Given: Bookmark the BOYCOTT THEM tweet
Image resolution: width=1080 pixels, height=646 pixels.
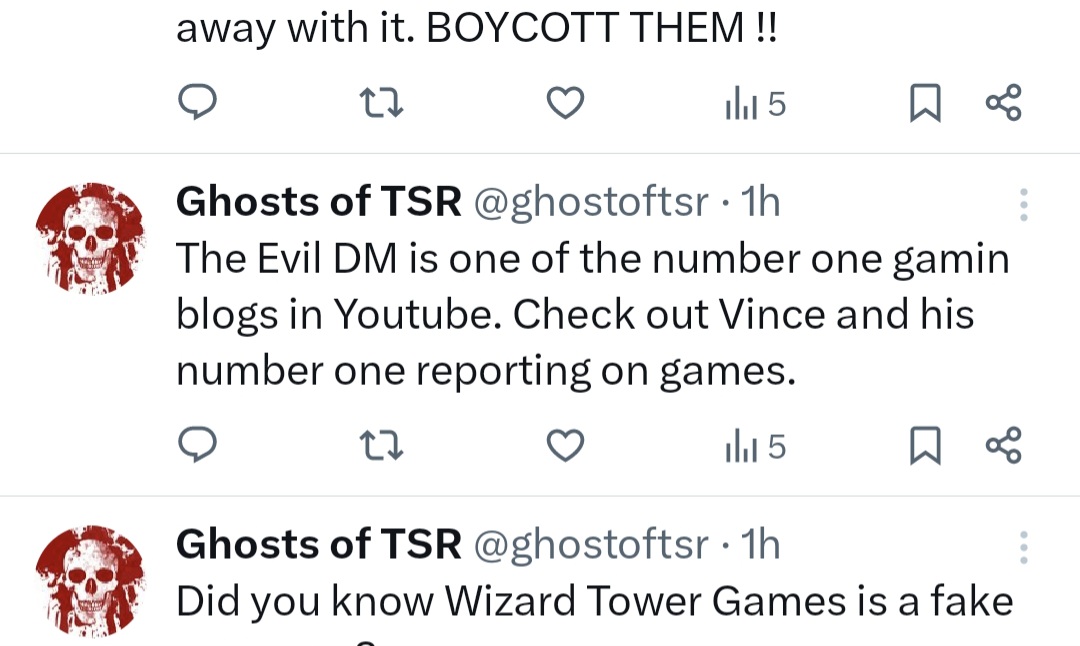Looking at the screenshot, I should point(925,103).
